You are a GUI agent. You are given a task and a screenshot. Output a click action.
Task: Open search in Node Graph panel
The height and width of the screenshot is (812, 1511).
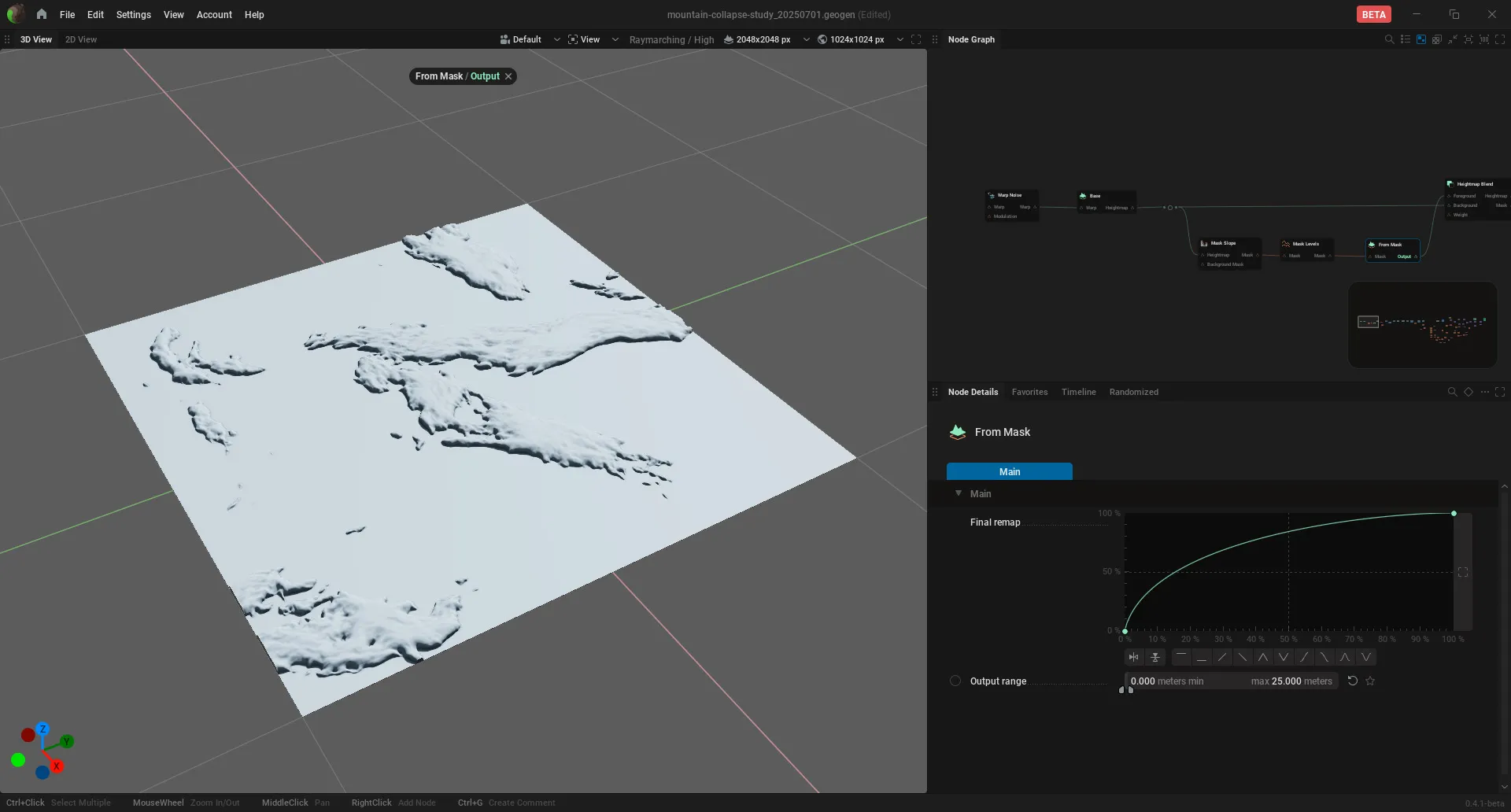coord(1389,39)
